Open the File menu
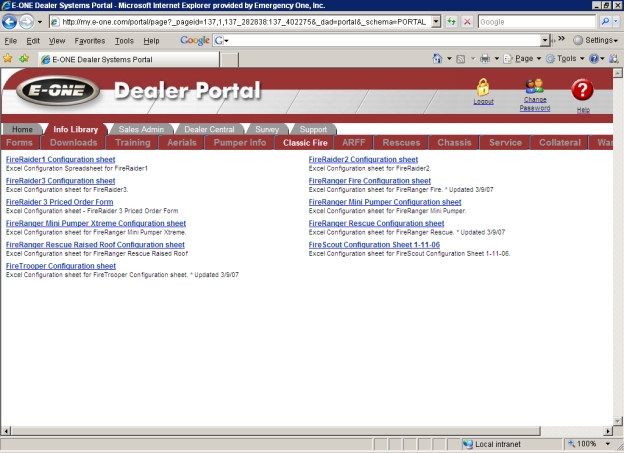 10,41
